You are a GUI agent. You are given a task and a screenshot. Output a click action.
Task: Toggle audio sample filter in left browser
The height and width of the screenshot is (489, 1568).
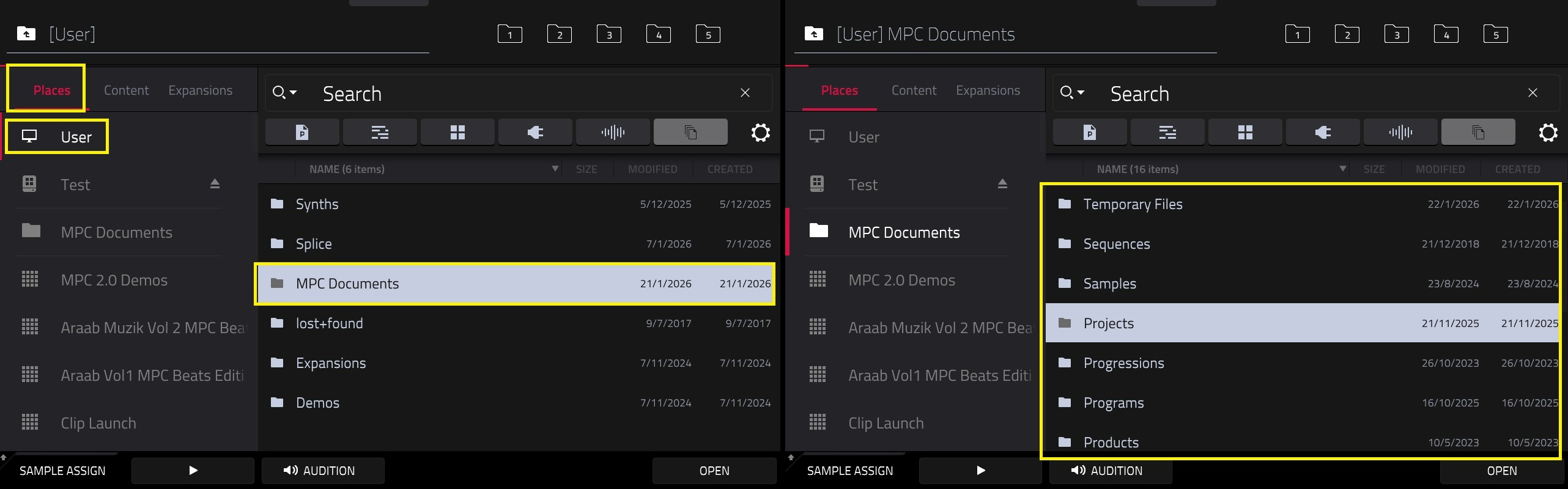(x=613, y=132)
